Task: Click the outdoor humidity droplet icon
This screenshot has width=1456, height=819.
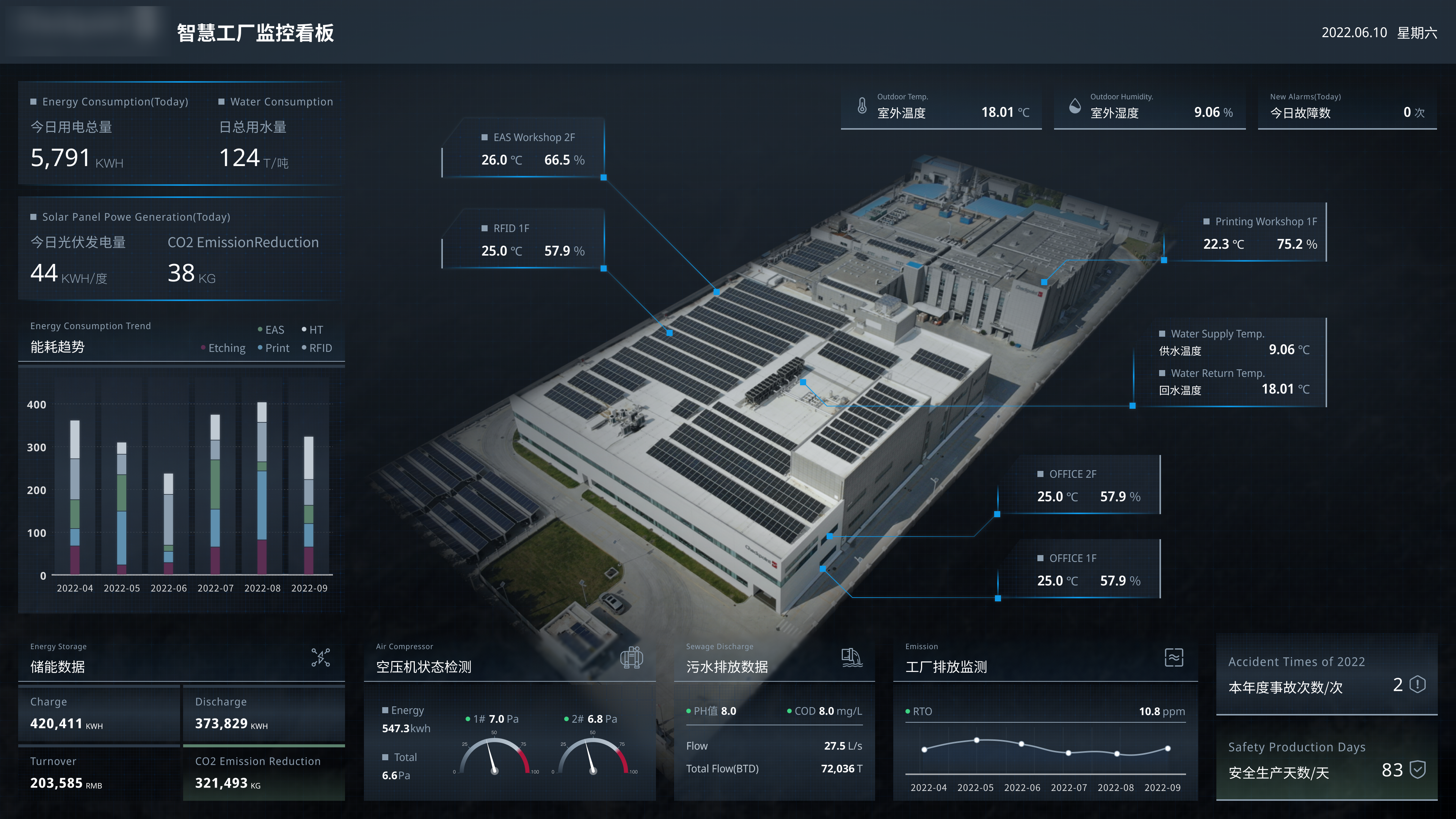Action: coord(1075,106)
